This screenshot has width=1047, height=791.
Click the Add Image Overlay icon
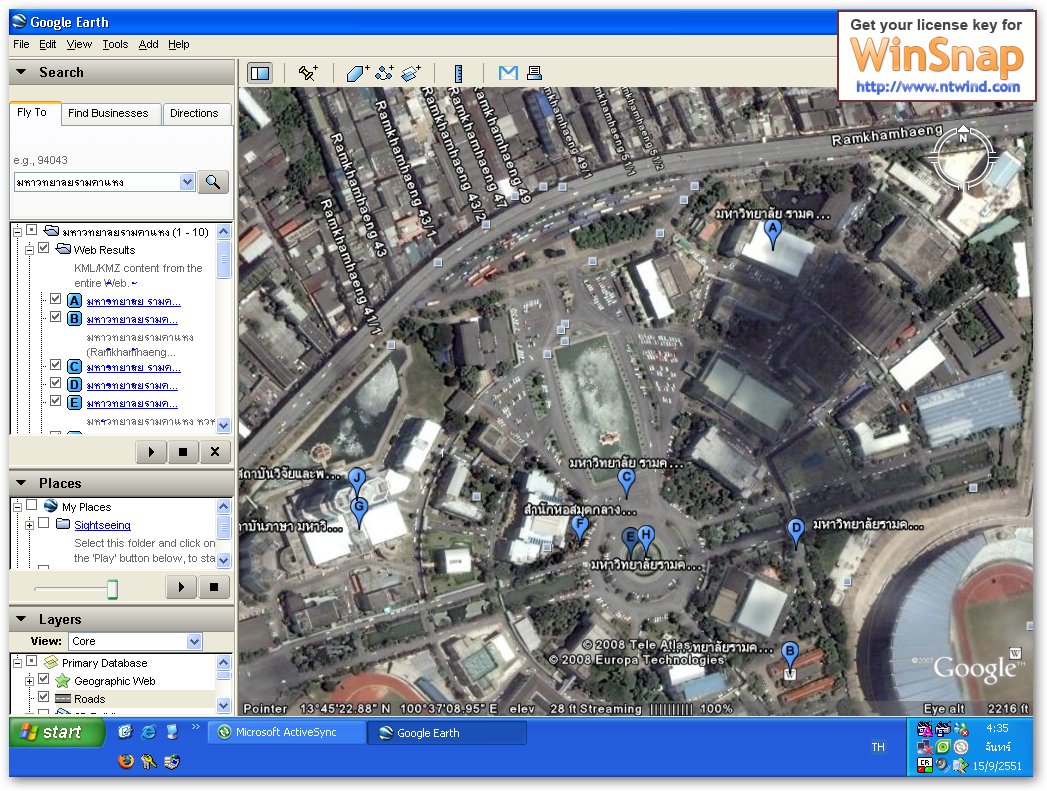411,73
